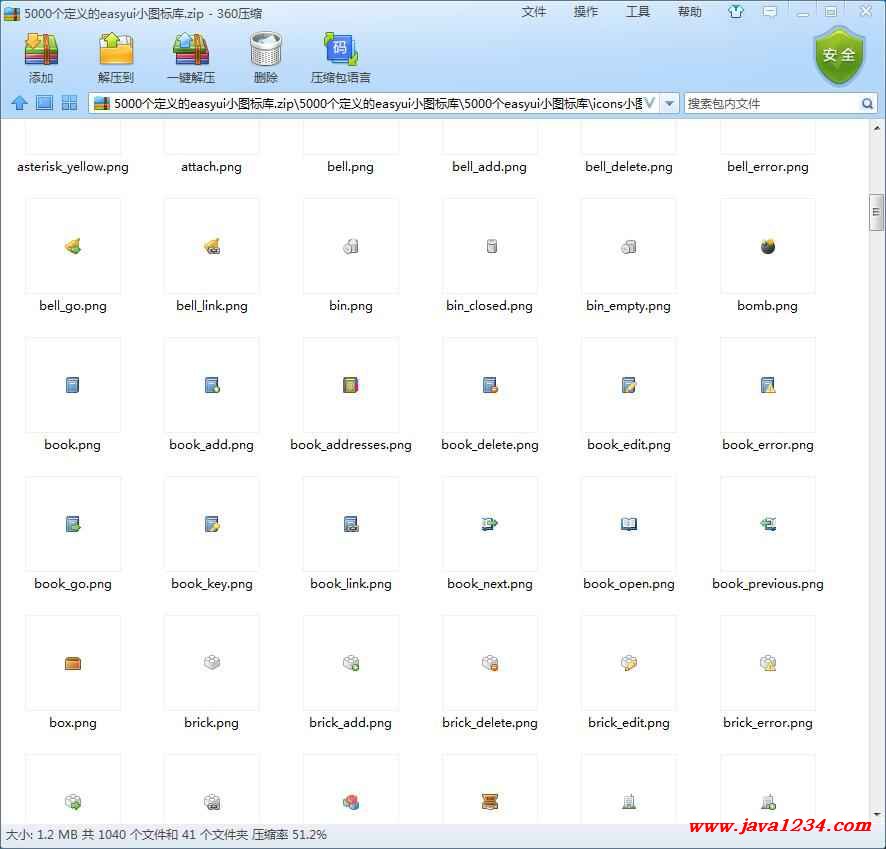Click the 一键解压 (One-click extract) icon
Screen dimensions: 886x849
point(191,50)
